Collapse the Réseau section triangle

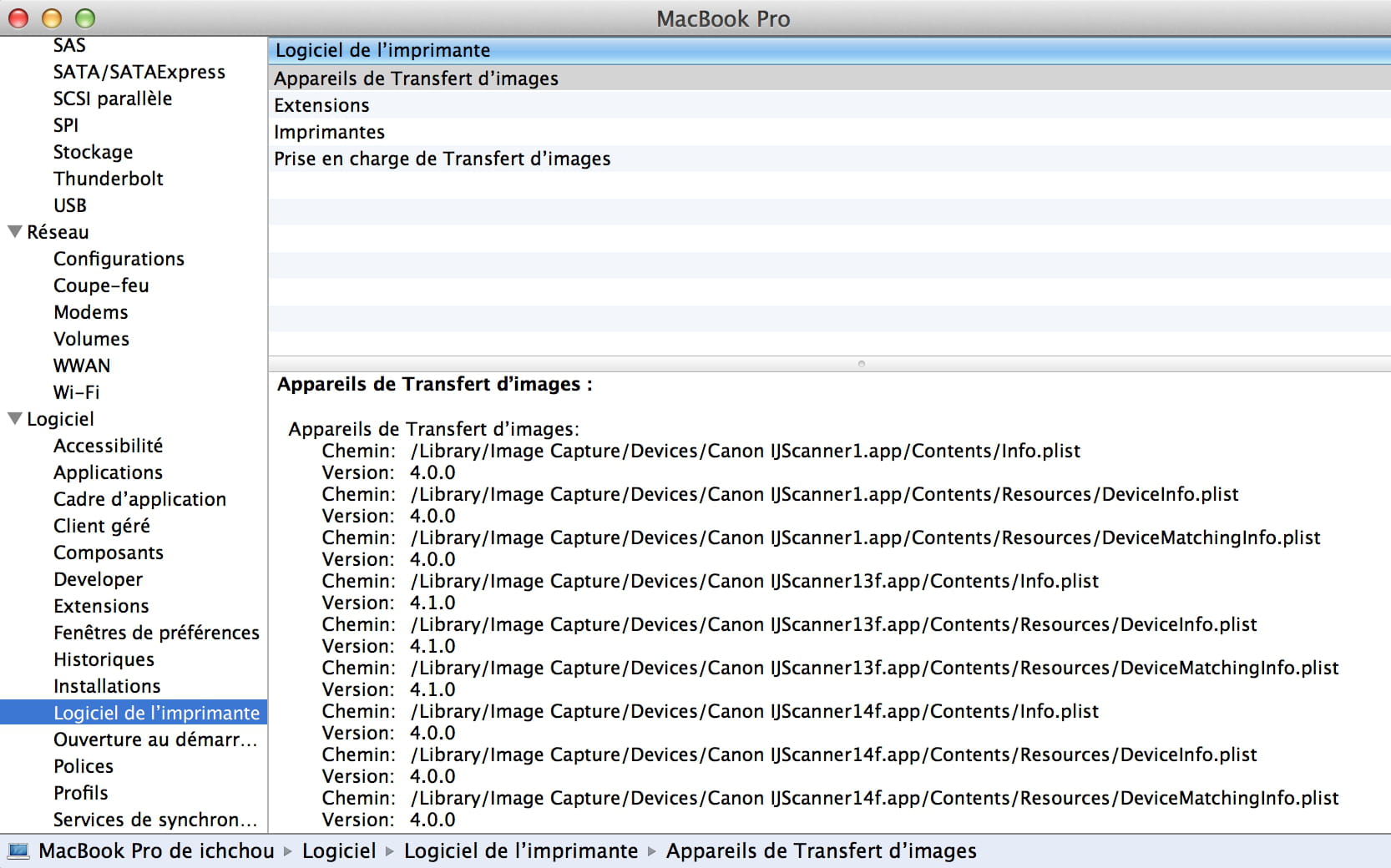tap(14, 232)
